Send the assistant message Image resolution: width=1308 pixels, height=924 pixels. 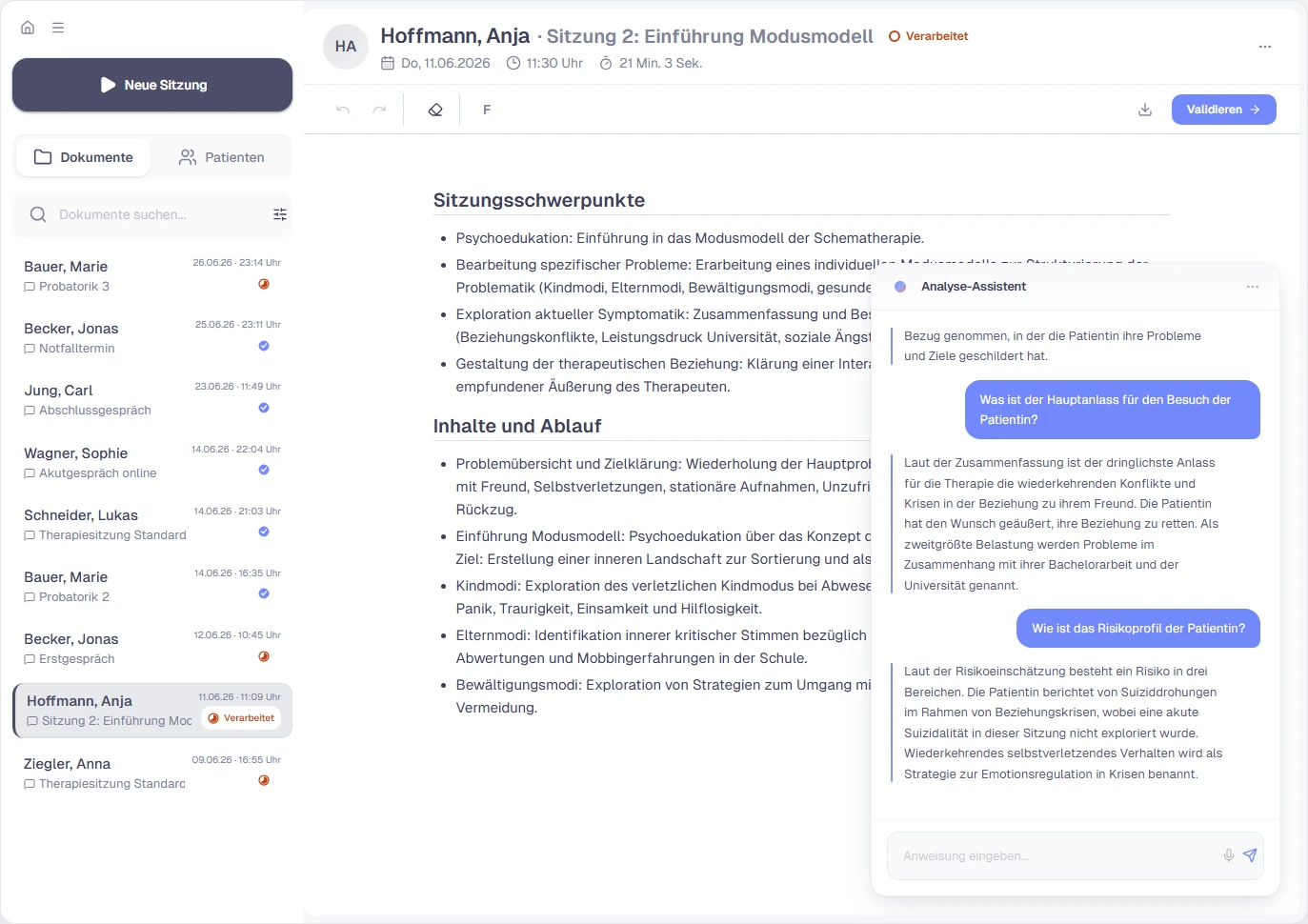[x=1250, y=855]
